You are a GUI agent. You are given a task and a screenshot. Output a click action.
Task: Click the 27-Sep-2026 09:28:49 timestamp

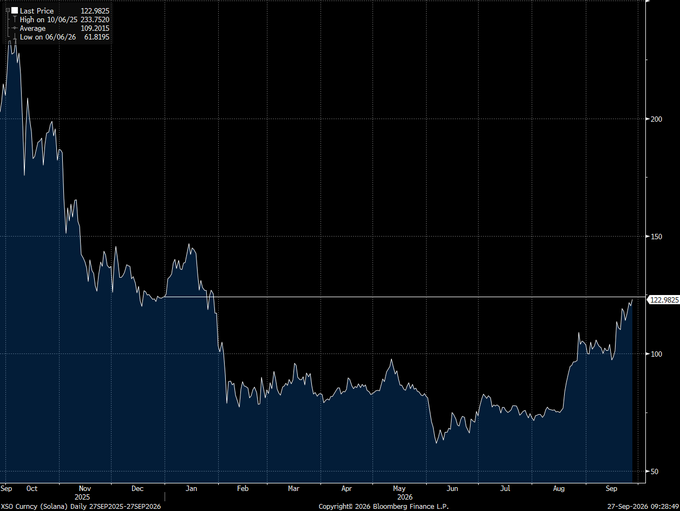point(643,507)
